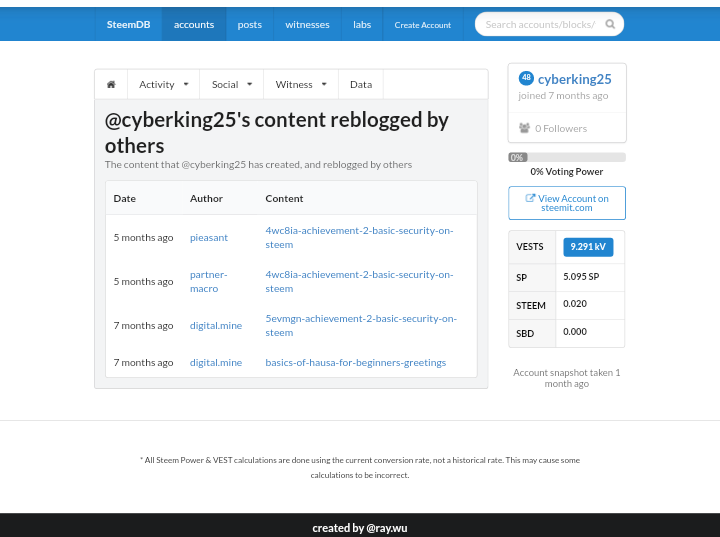This screenshot has height=537, width=720.
Task: Open digital.mine author for hausa post
Action: (x=216, y=362)
